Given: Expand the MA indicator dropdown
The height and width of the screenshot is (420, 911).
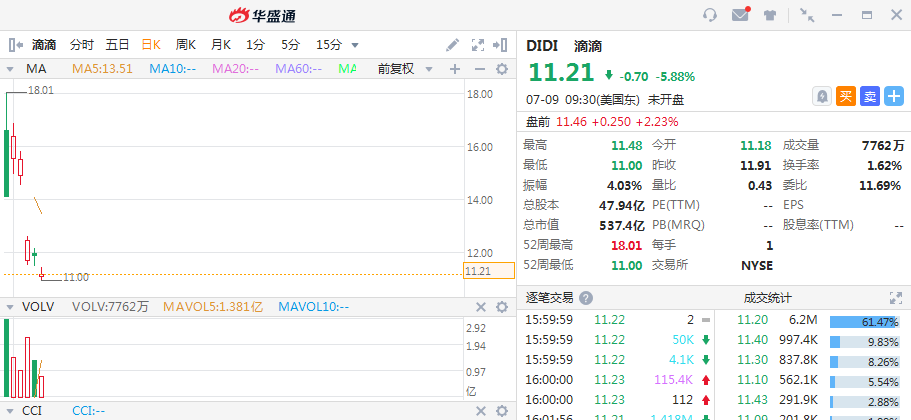Looking at the screenshot, I should click(x=10, y=69).
